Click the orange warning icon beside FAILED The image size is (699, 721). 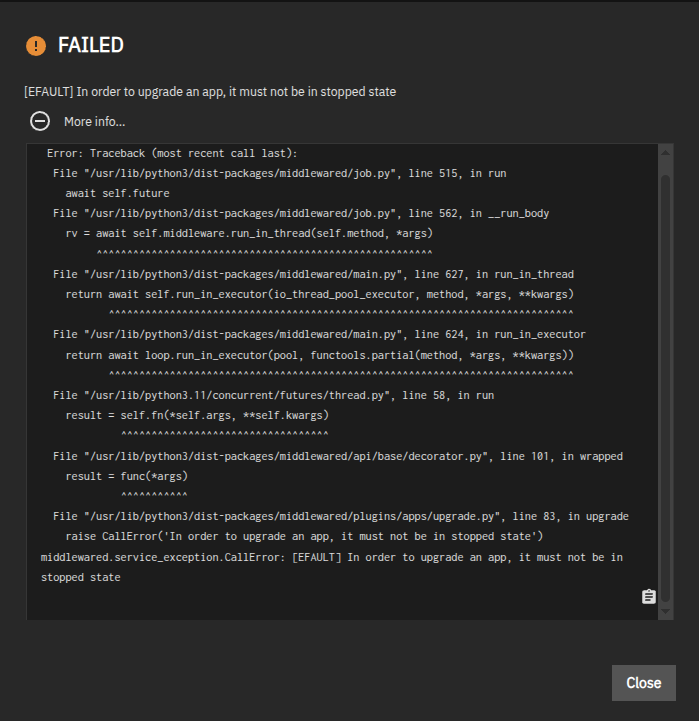pos(36,45)
